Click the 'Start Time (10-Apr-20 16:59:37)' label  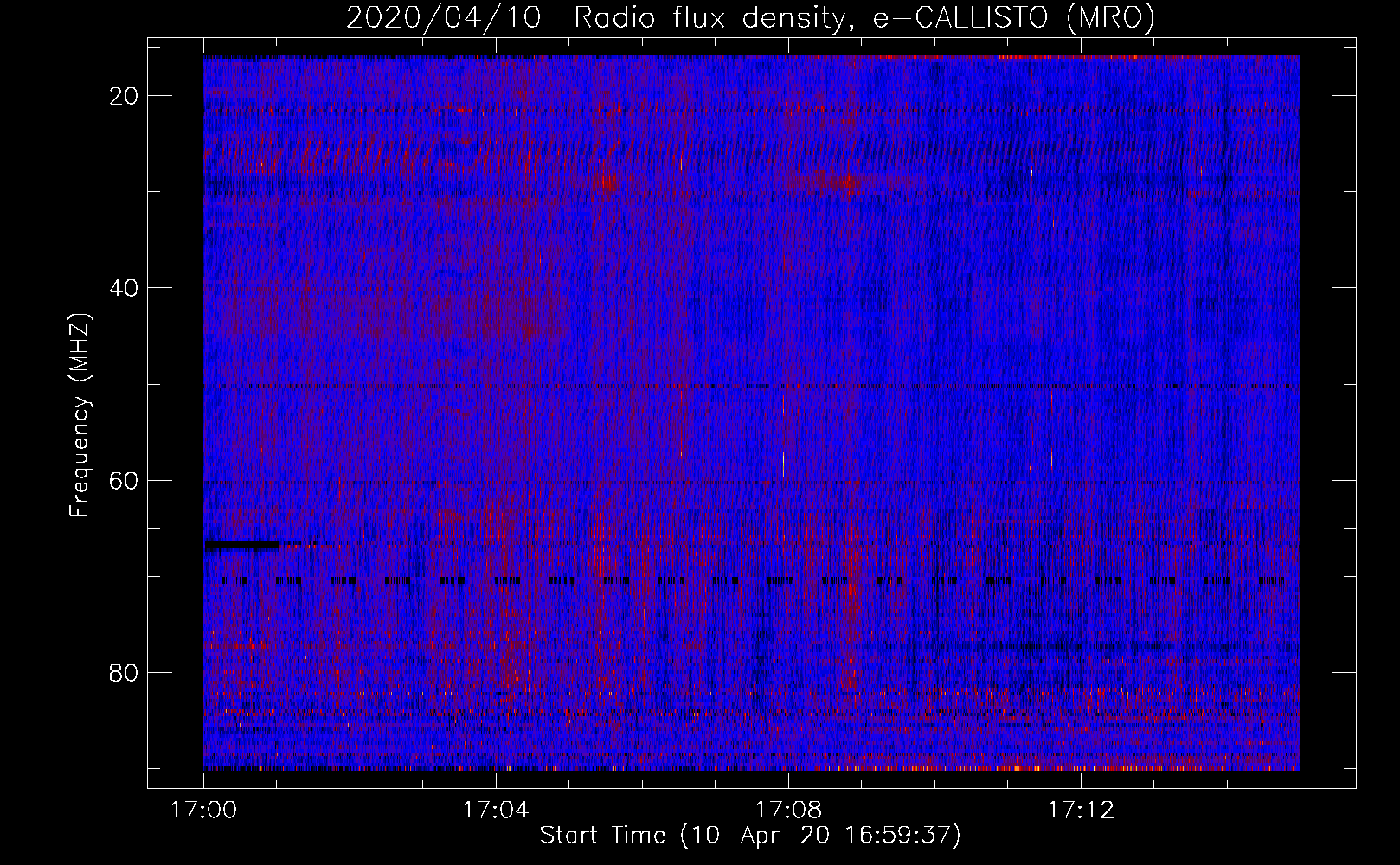point(750,836)
